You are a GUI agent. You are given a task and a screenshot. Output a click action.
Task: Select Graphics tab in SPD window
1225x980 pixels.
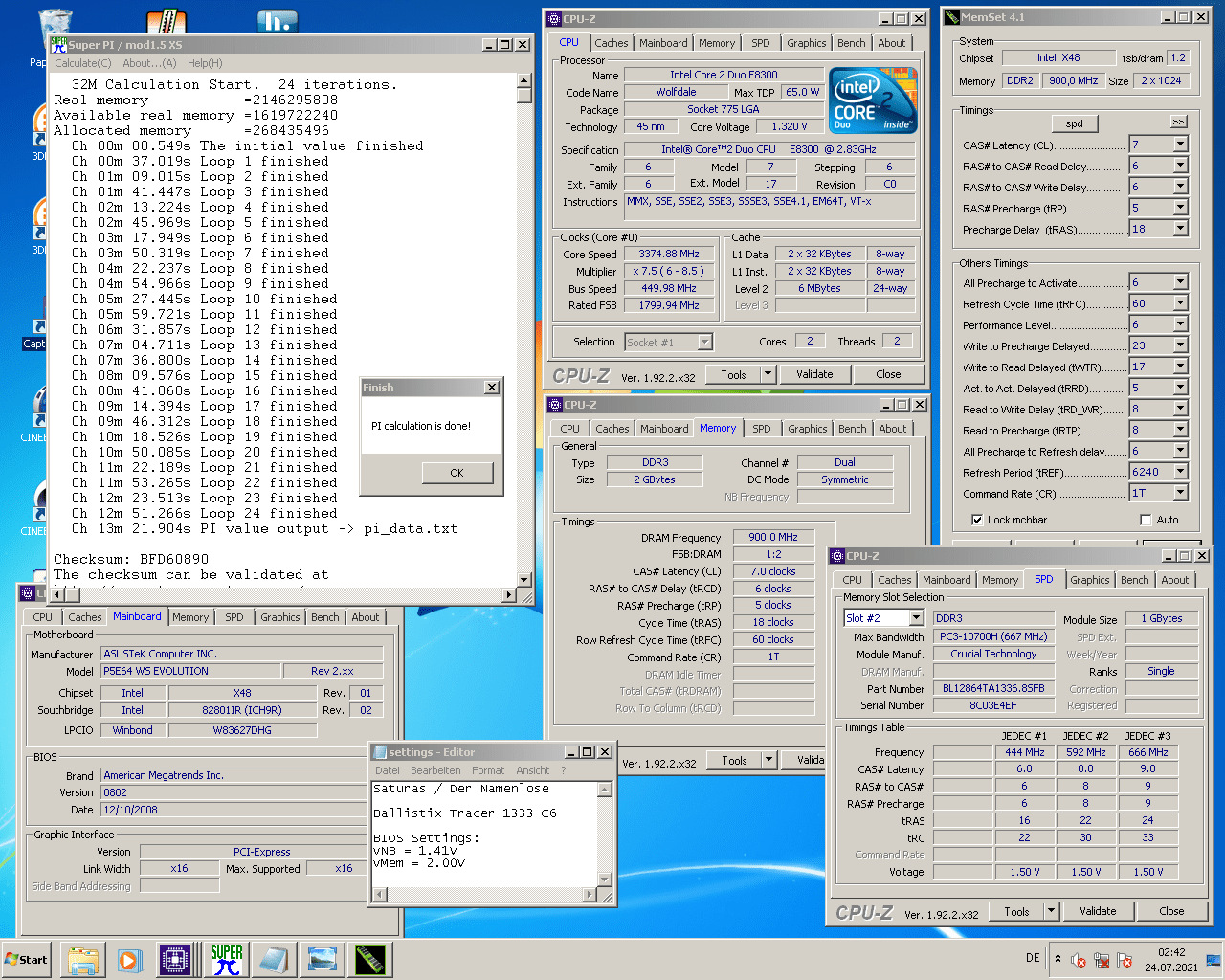pos(1090,580)
